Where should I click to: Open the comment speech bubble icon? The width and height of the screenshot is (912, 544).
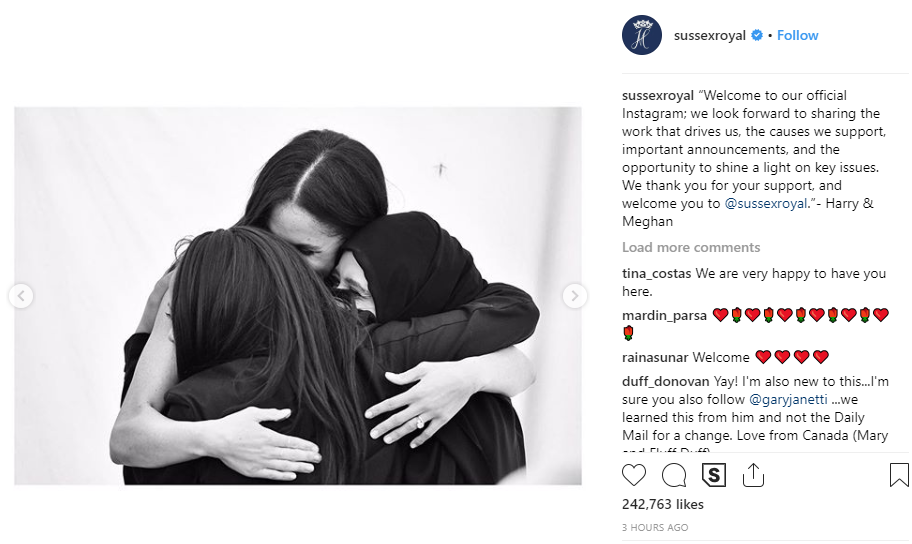(674, 475)
